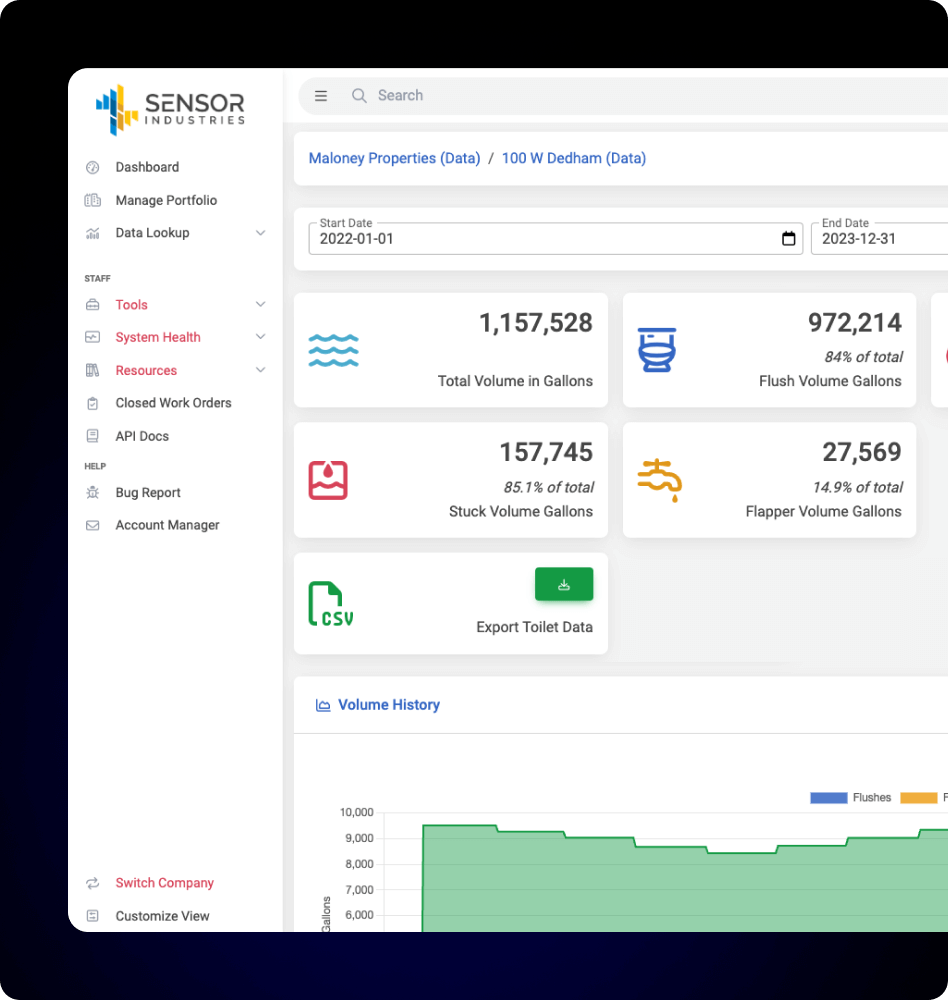
Task: Click the toilet icon on Flush Volume card
Action: [659, 350]
